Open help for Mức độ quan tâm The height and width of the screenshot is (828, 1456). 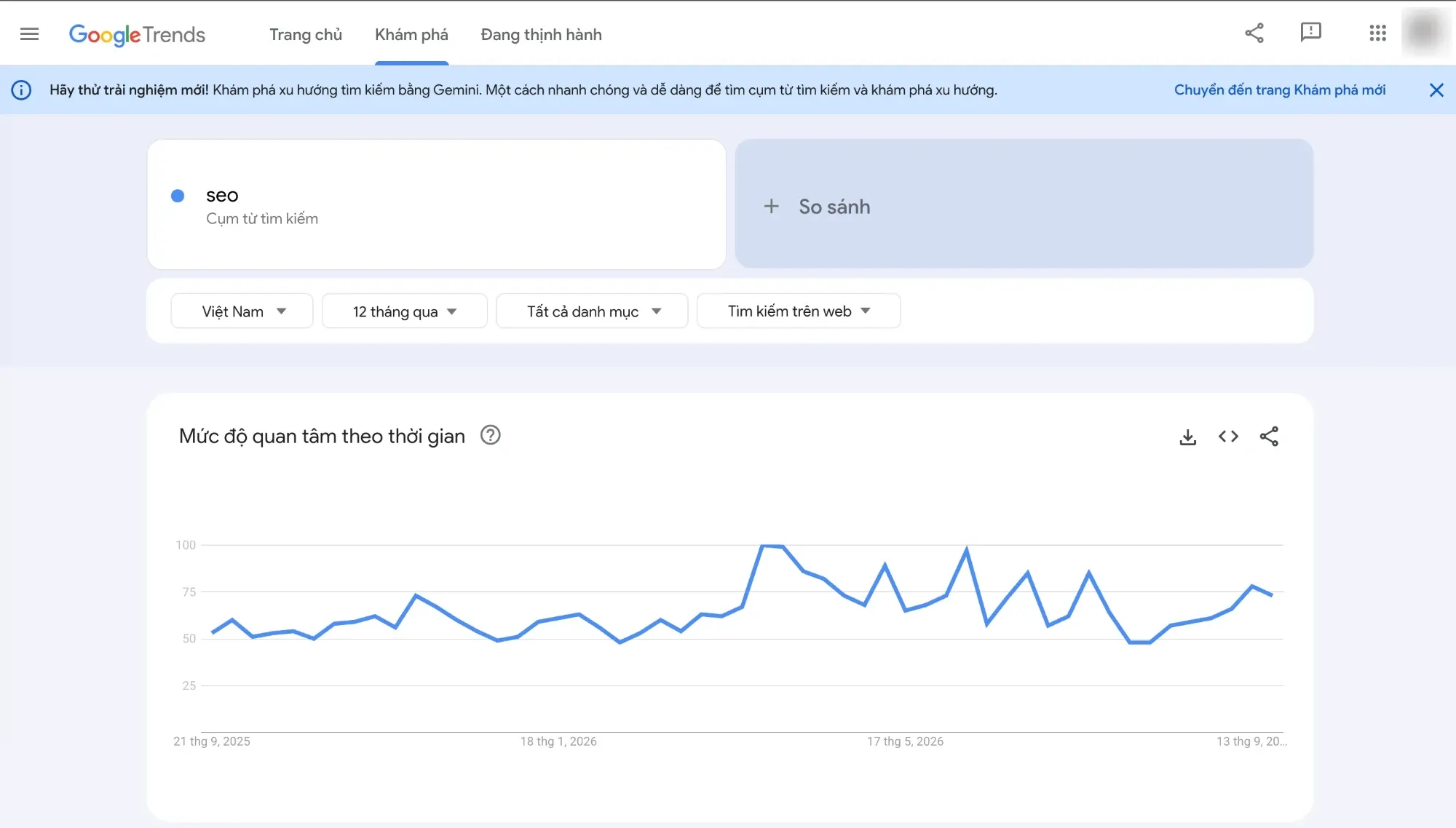[491, 435]
